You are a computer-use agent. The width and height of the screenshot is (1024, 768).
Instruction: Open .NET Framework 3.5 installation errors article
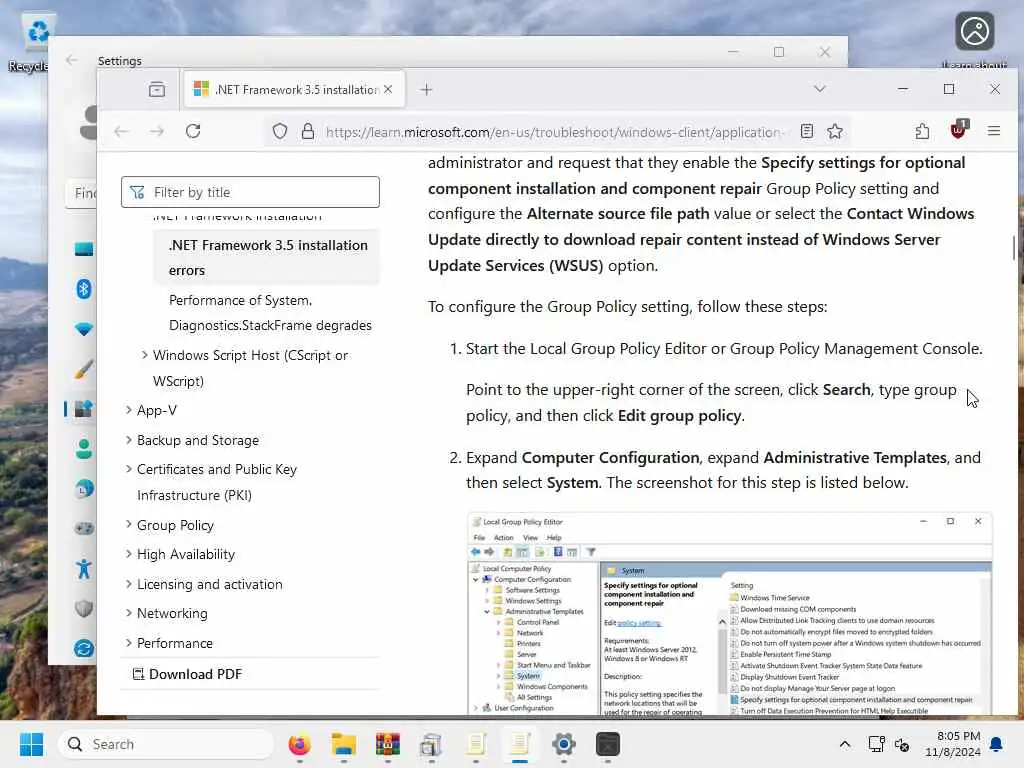point(268,257)
